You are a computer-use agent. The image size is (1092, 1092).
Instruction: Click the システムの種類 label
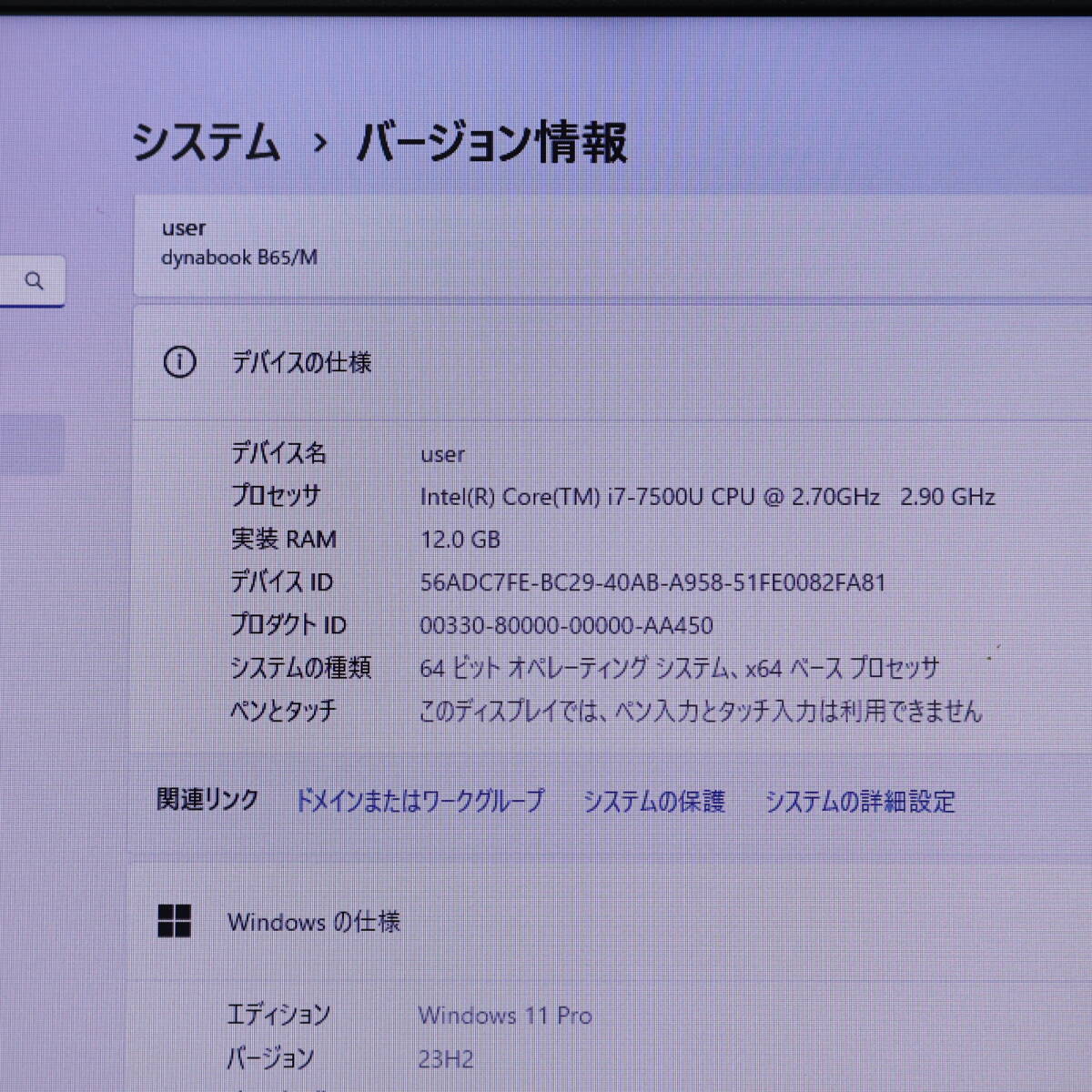coord(300,667)
